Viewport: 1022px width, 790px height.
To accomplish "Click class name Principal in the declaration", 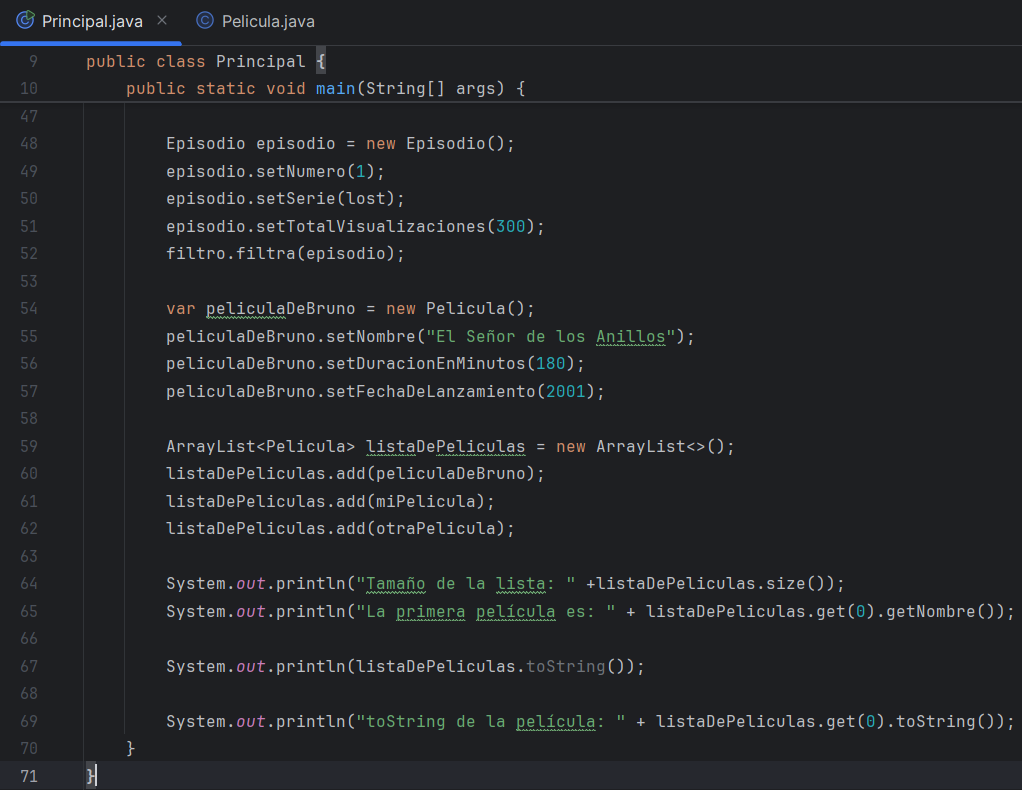I will pos(260,62).
